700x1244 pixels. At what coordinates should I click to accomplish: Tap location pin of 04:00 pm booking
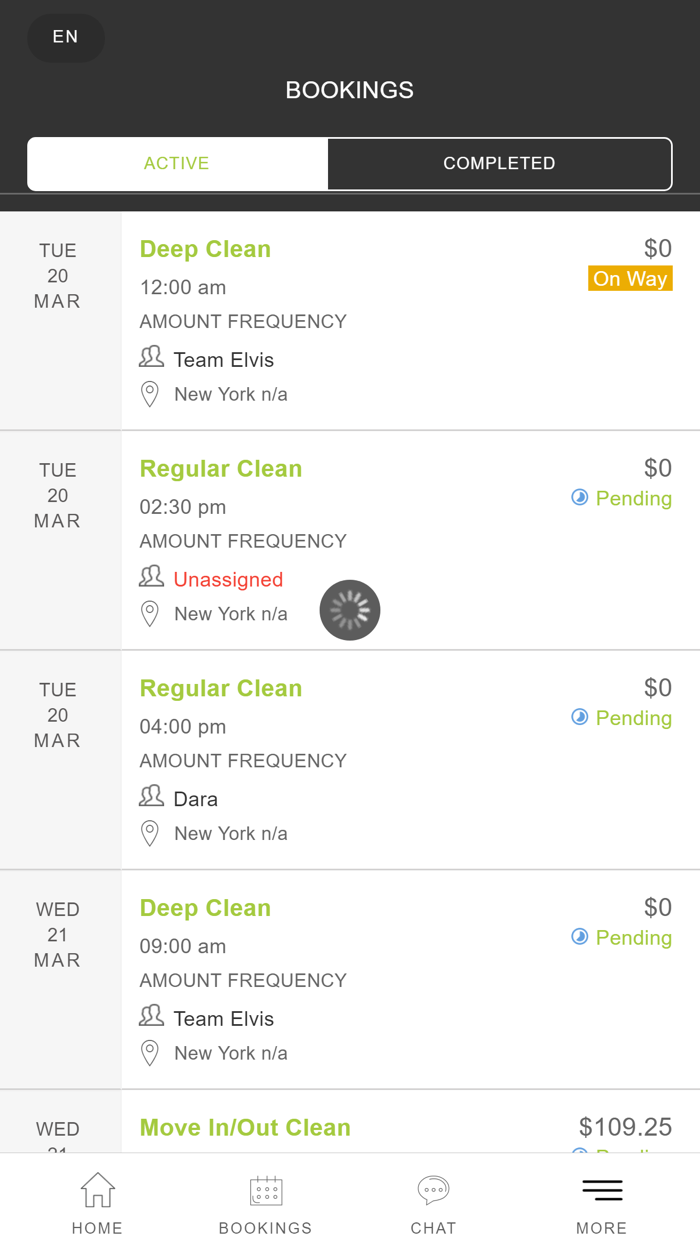point(150,833)
